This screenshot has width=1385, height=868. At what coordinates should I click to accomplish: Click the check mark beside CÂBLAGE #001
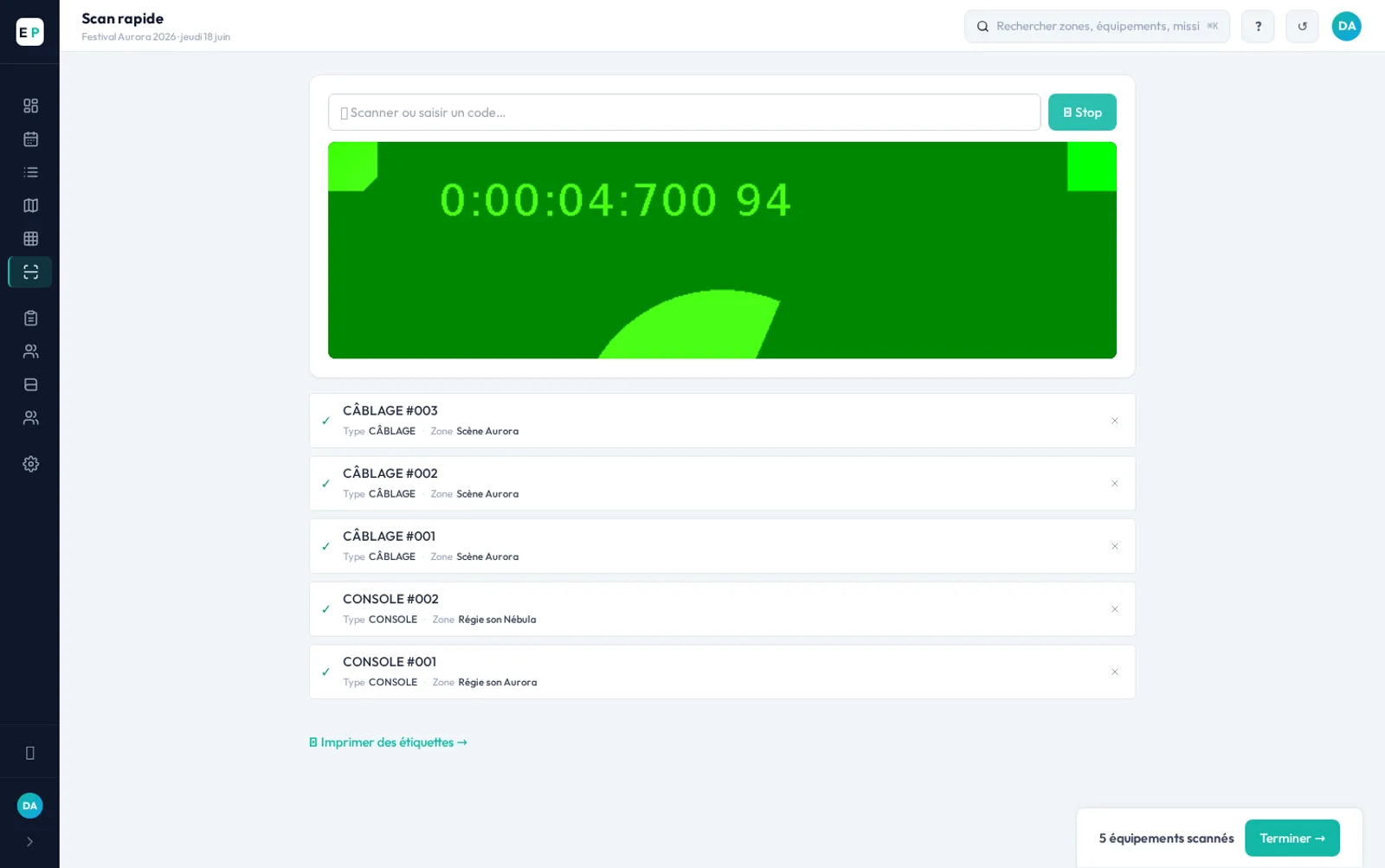click(325, 546)
